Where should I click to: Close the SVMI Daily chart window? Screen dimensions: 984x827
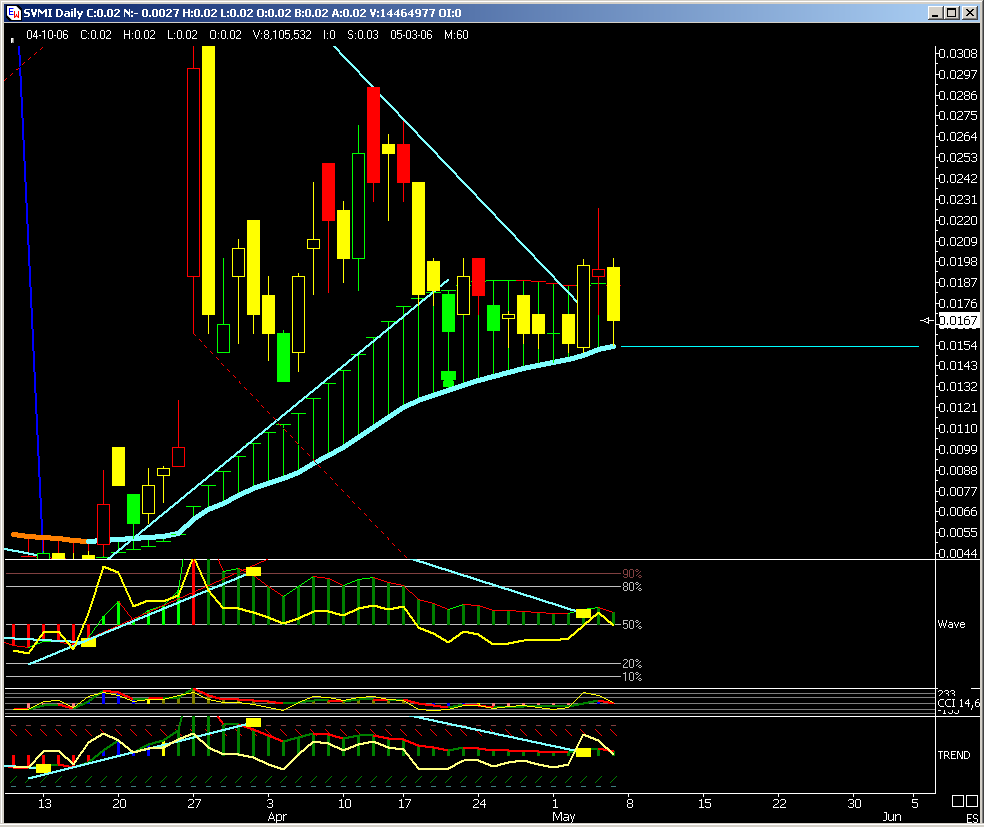click(969, 12)
